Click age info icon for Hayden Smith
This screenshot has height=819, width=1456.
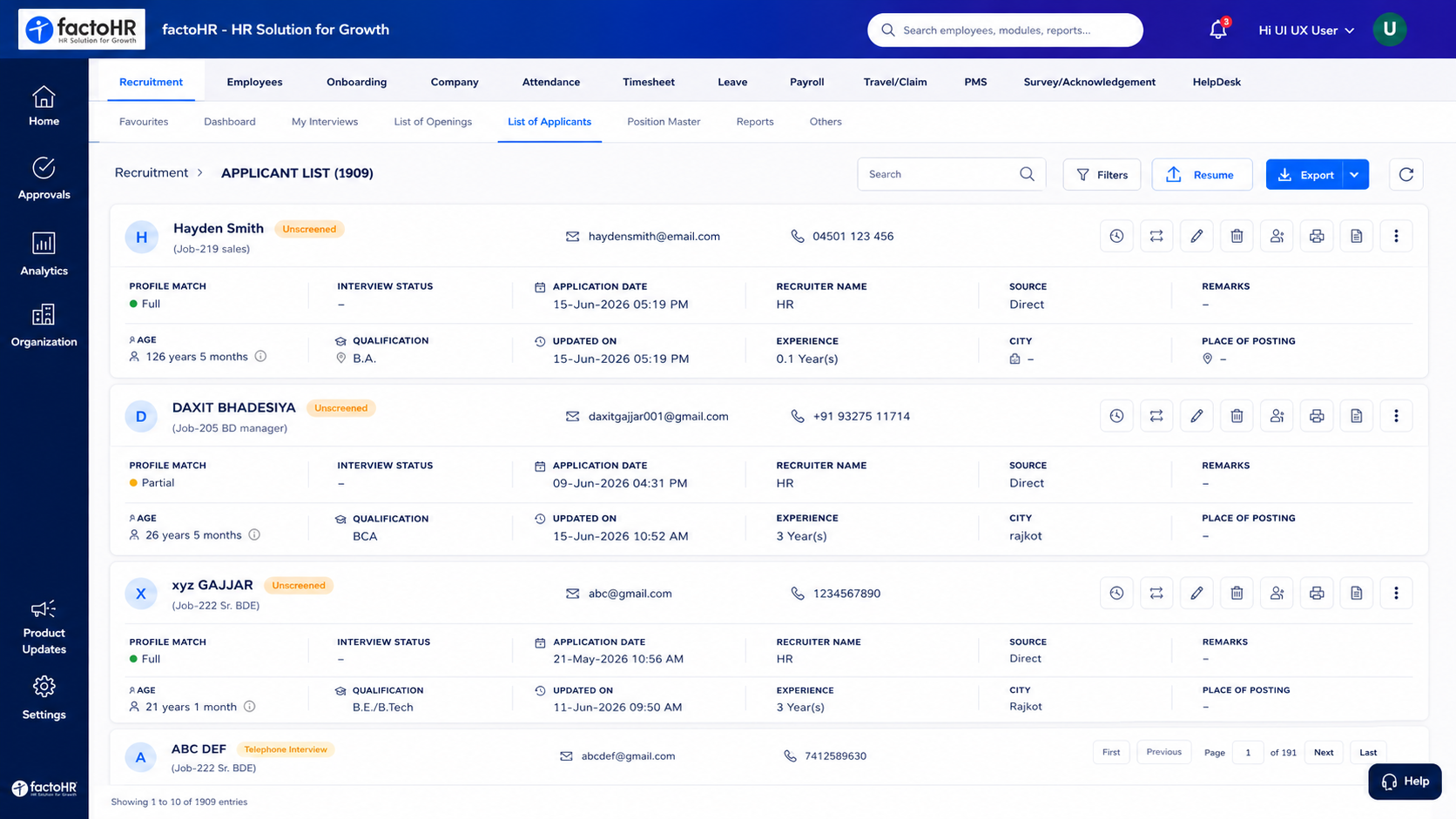pos(260,356)
